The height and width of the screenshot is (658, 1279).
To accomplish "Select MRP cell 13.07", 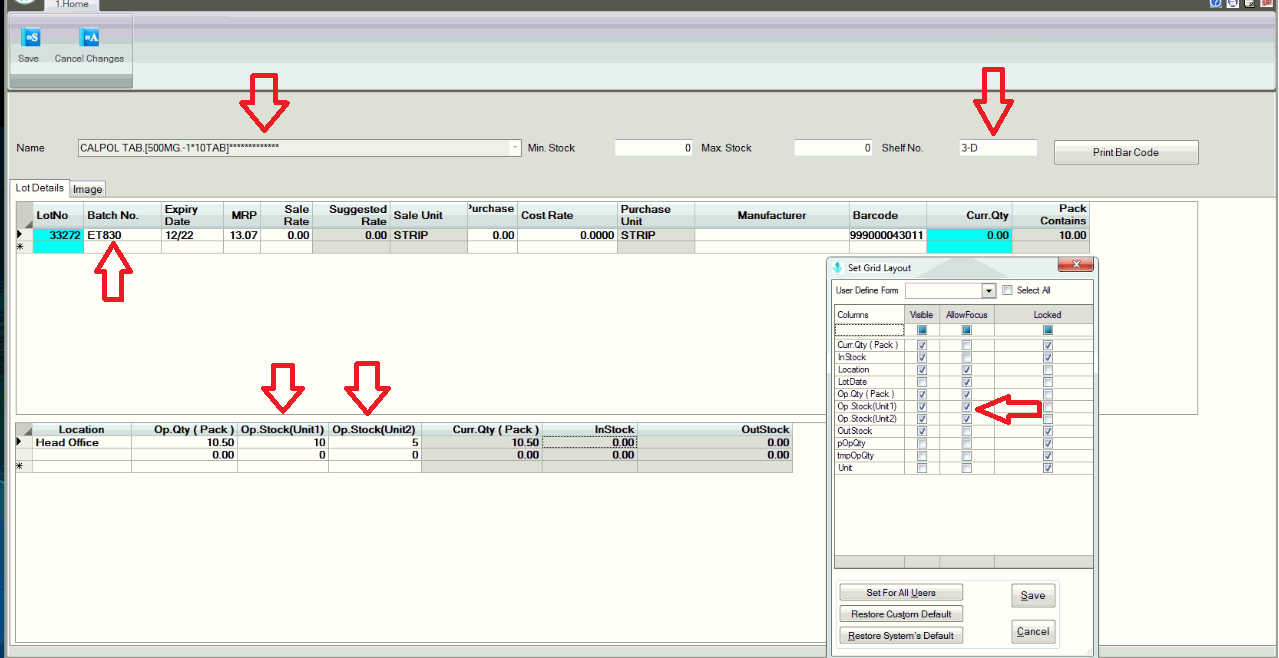I will tap(242, 235).
